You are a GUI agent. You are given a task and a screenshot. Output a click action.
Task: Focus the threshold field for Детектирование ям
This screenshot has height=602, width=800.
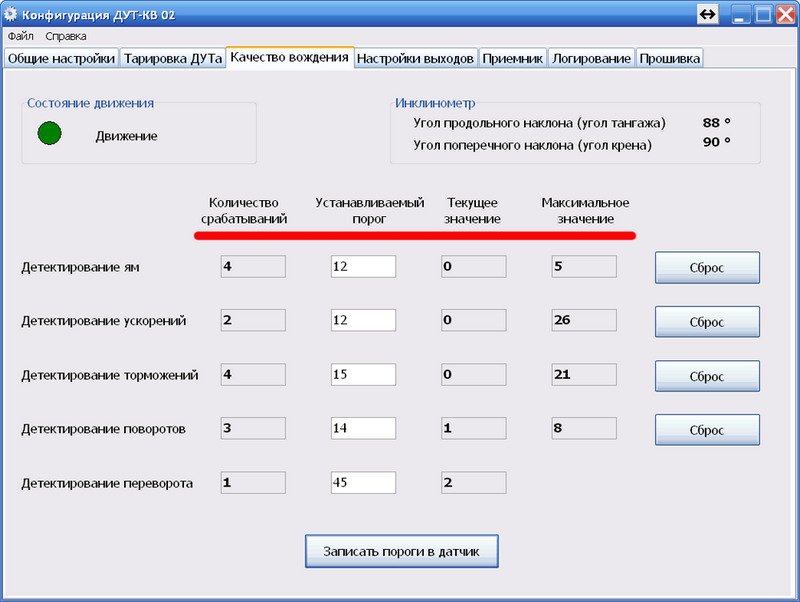(x=363, y=267)
